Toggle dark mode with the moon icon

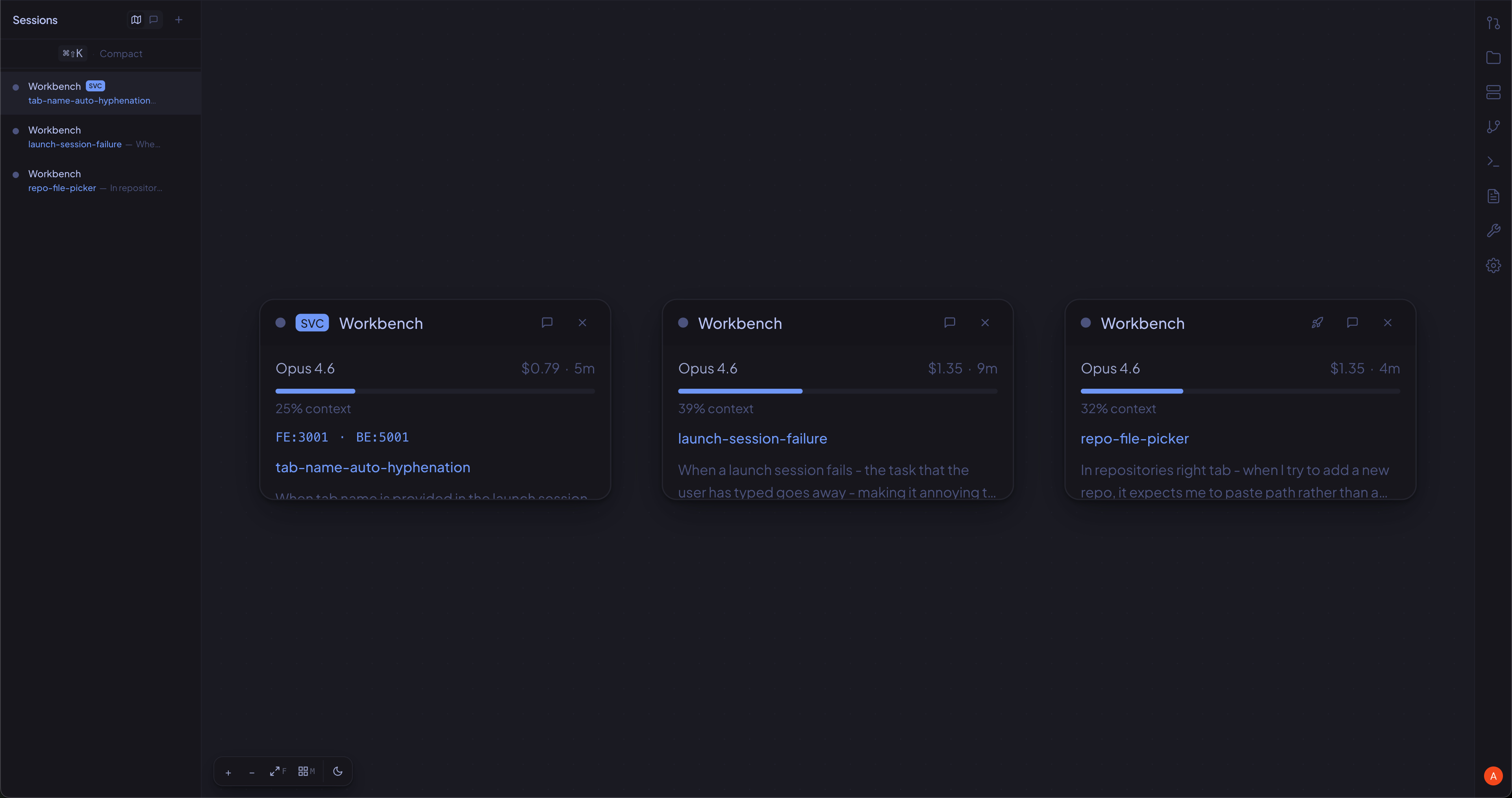pyautogui.click(x=337, y=771)
